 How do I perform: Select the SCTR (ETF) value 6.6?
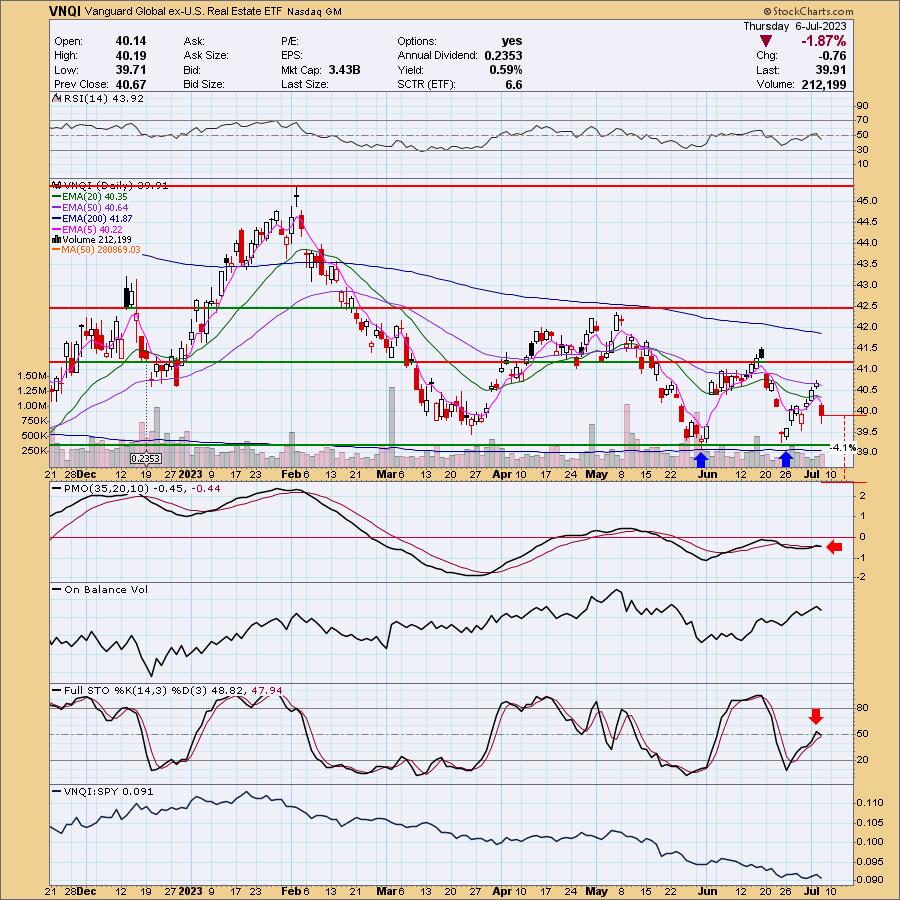point(514,84)
